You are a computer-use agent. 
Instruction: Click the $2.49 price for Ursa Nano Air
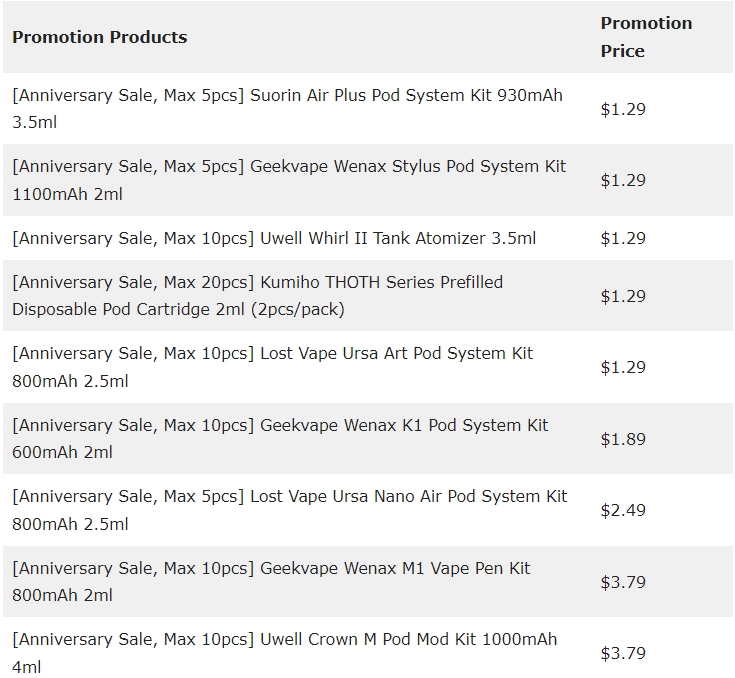(623, 510)
